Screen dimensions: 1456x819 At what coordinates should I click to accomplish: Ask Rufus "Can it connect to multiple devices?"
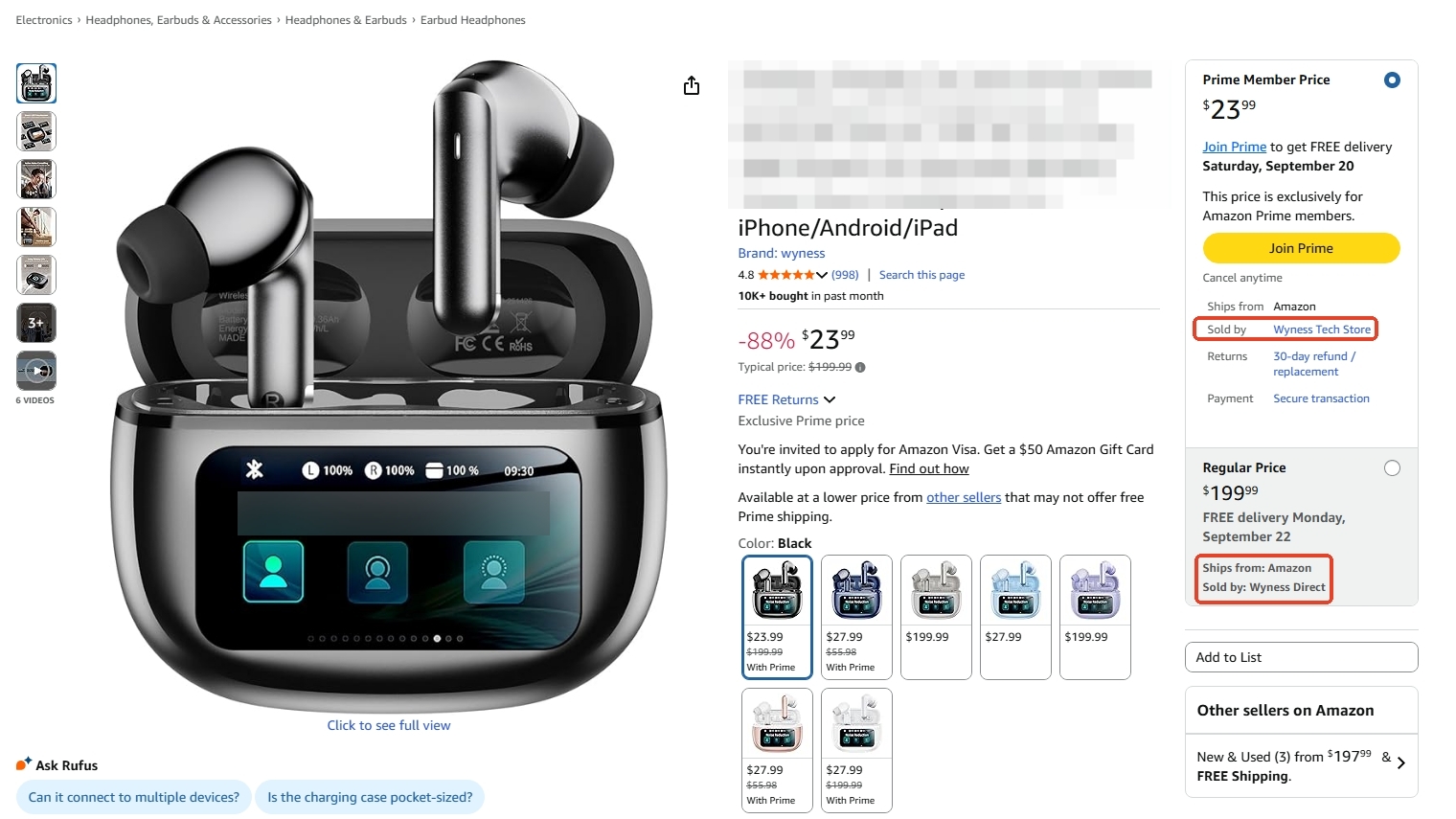134,797
